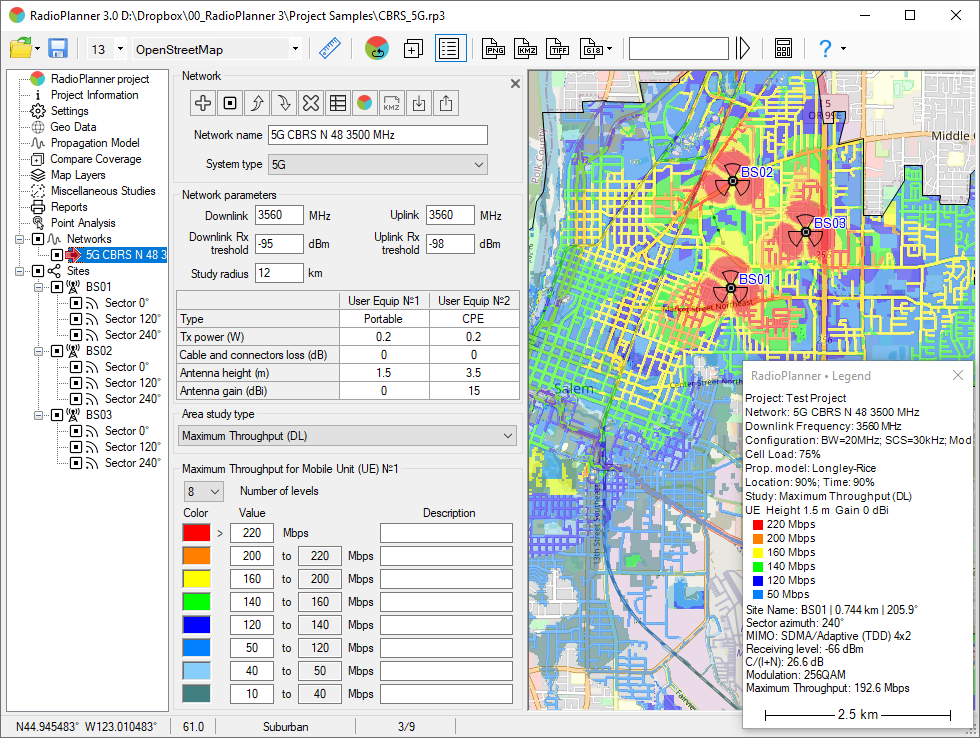The height and width of the screenshot is (738, 980).
Task: Run the calculation with the calculator icon
Action: click(x=783, y=48)
